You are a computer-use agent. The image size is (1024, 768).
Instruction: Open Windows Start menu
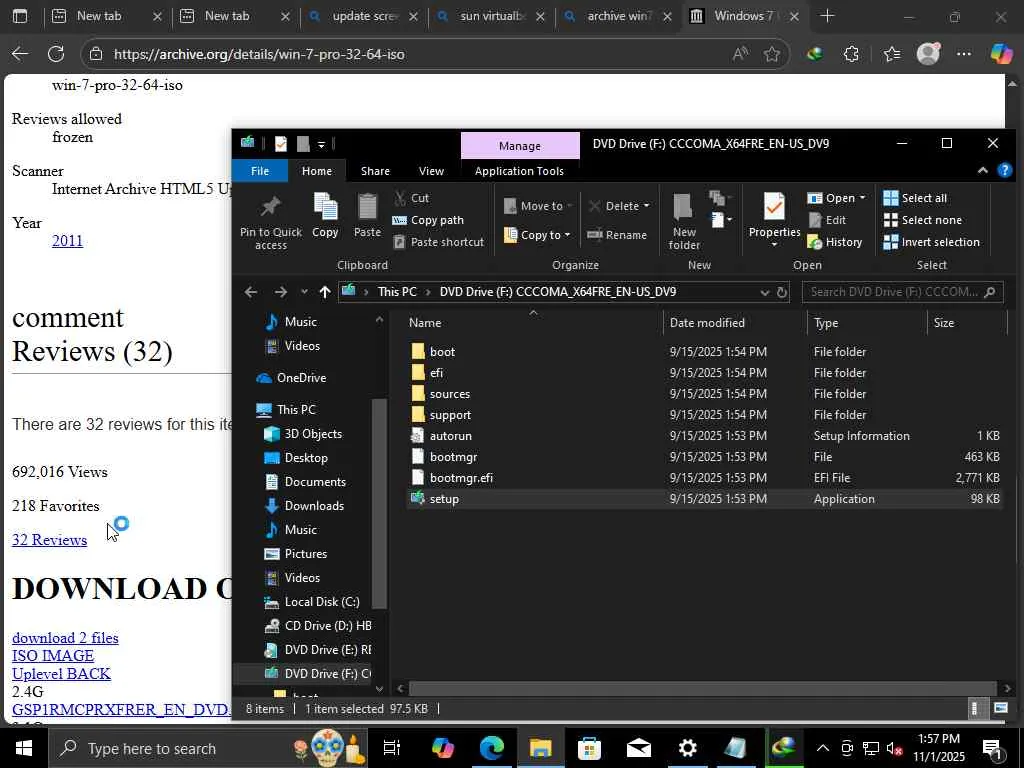24,748
